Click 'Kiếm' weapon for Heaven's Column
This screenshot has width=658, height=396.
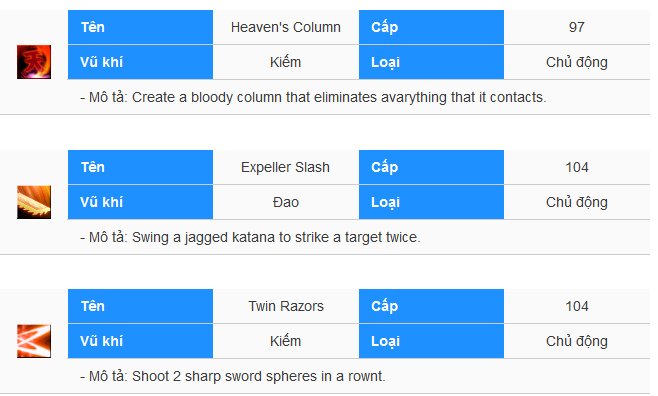pyautogui.click(x=286, y=62)
